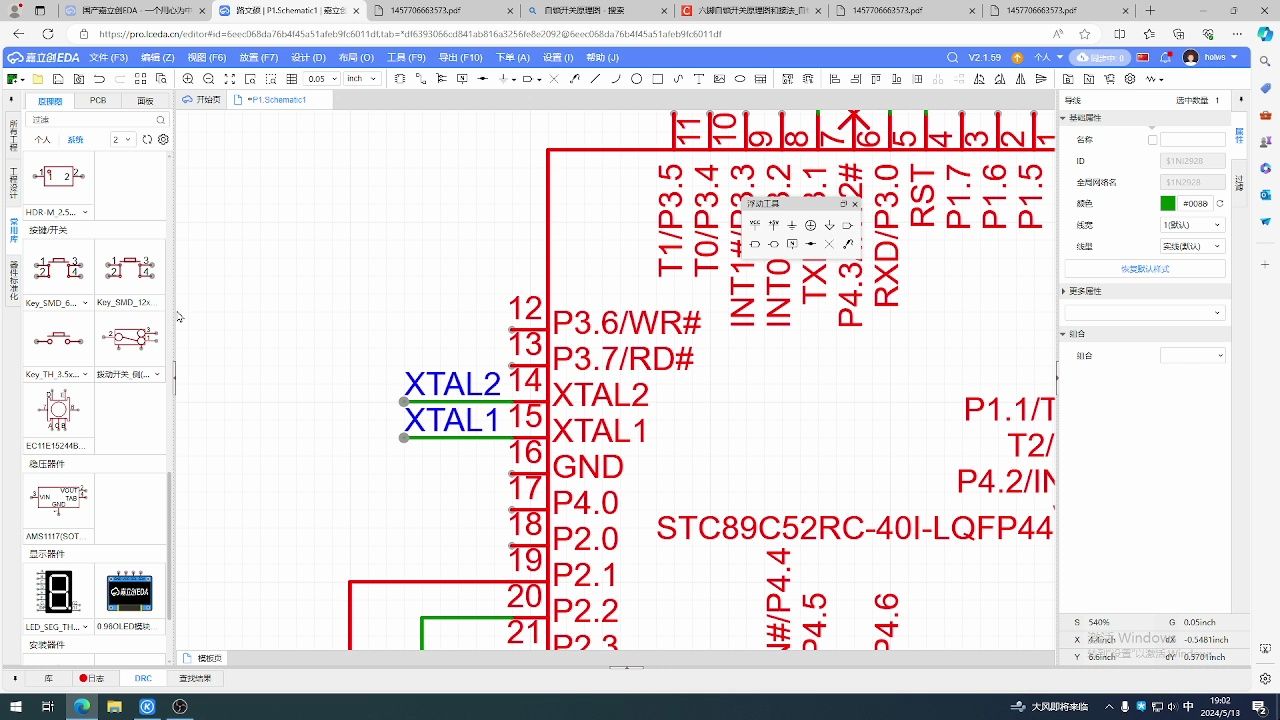
Task: Close the floating toolbox panel
Action: [x=855, y=204]
